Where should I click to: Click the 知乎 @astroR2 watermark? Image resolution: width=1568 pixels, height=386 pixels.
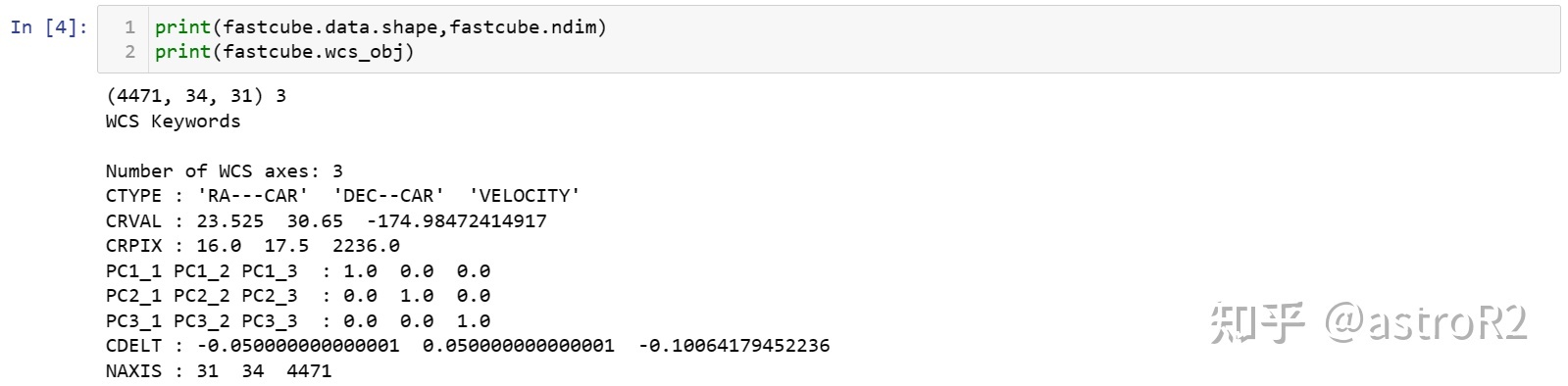point(1369,322)
